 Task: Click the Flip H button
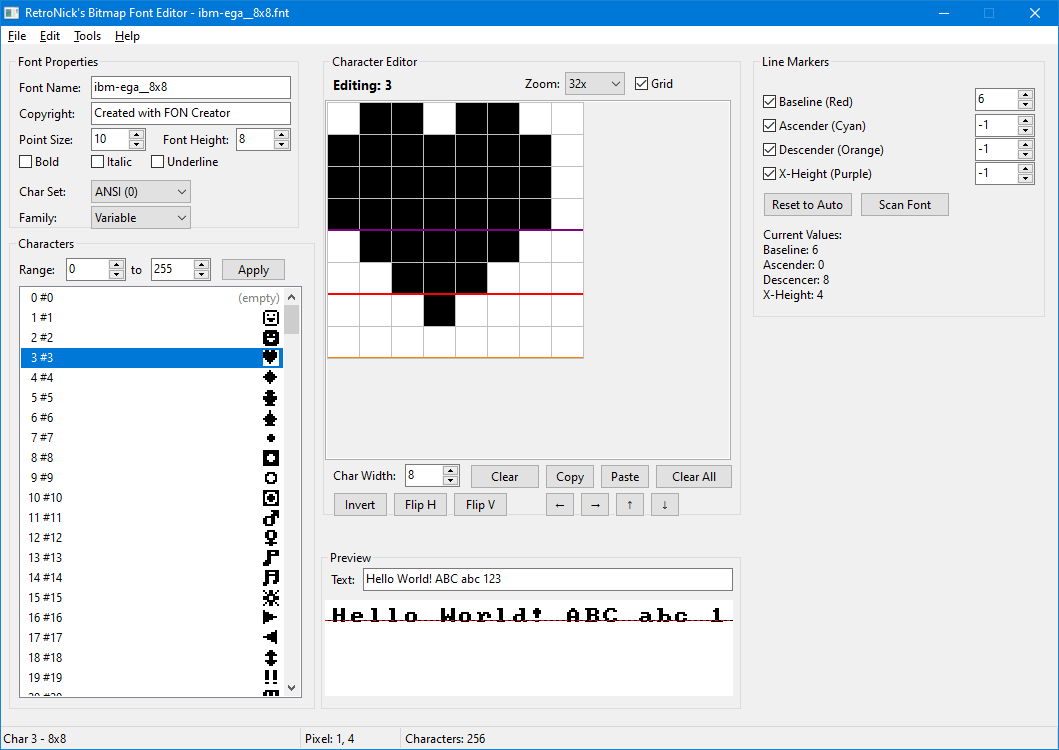[420, 505]
